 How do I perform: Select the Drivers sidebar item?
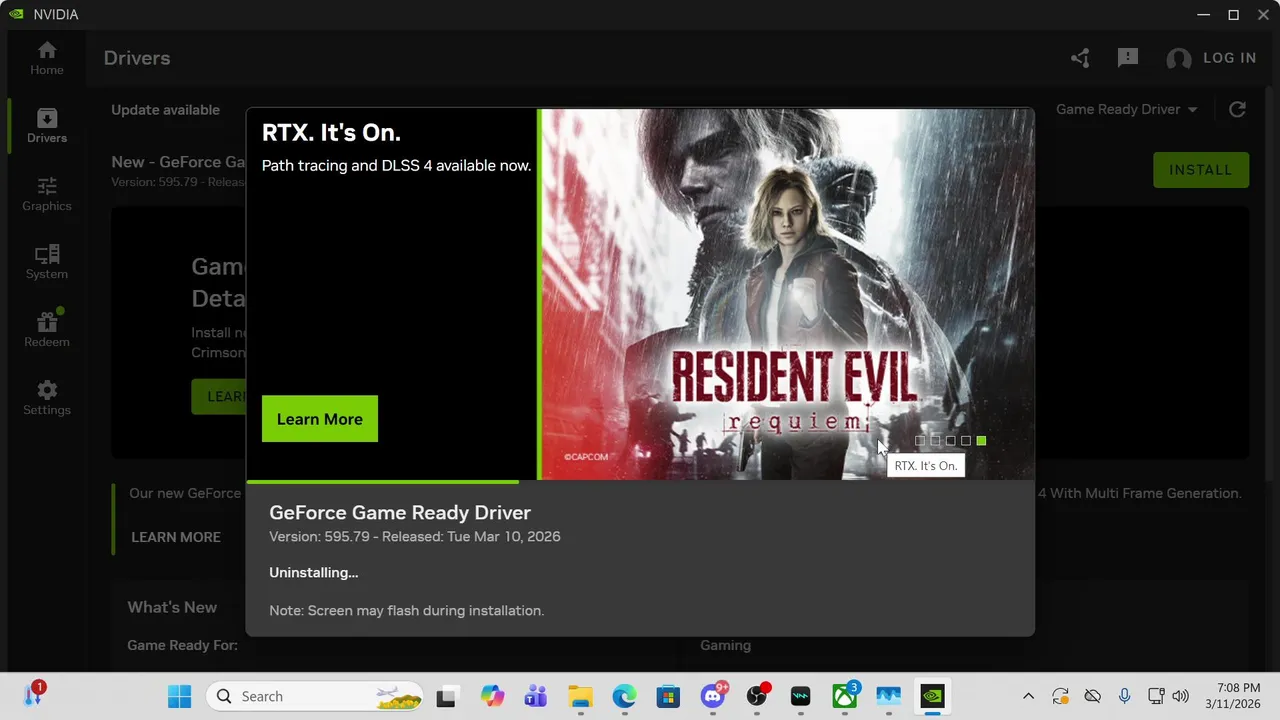[46, 127]
